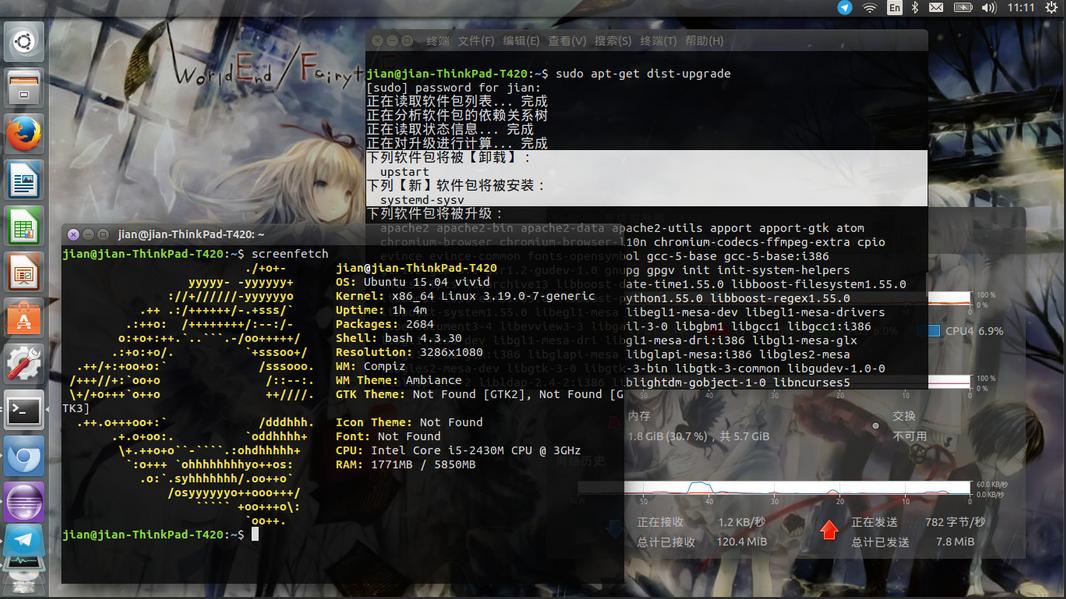The width and height of the screenshot is (1066, 599).
Task: Open the purple sphere launcher icon
Action: [24, 502]
